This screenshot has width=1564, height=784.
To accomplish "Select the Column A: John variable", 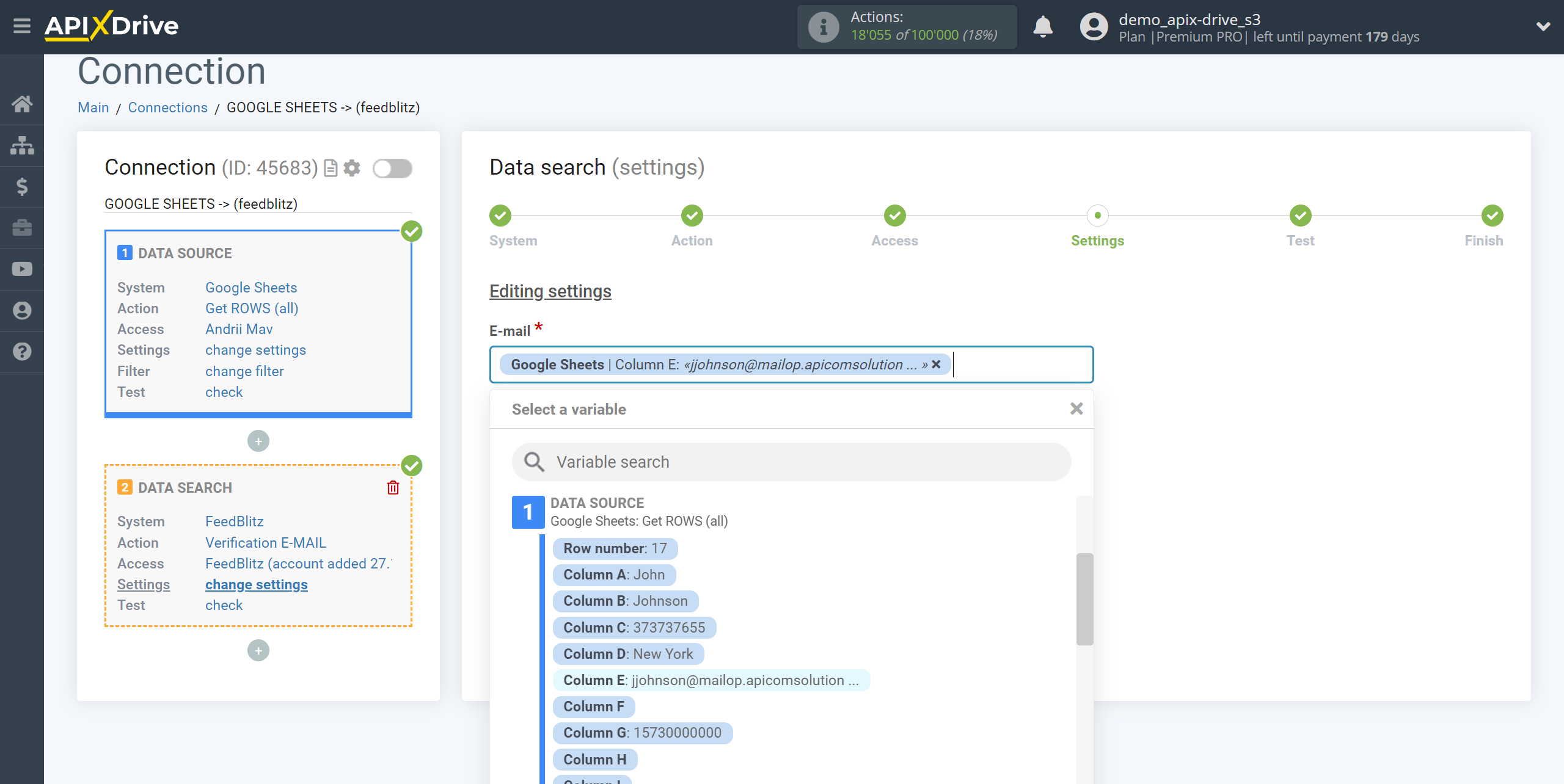I will pyautogui.click(x=614, y=575).
